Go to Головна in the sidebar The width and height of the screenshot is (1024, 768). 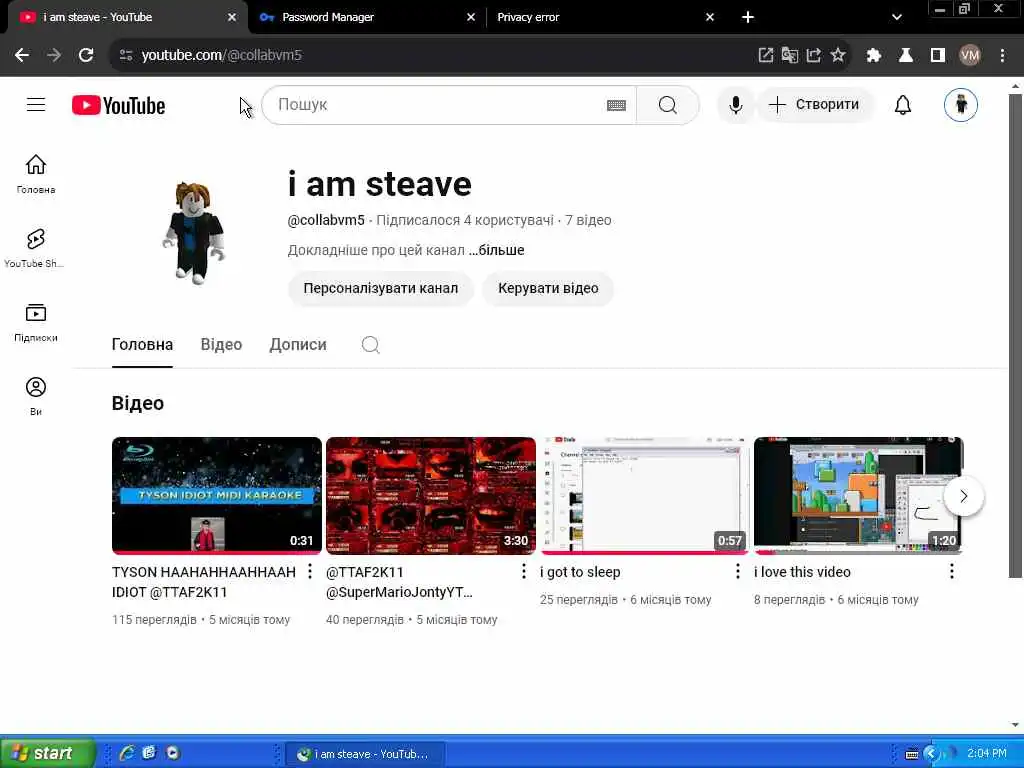click(36, 174)
